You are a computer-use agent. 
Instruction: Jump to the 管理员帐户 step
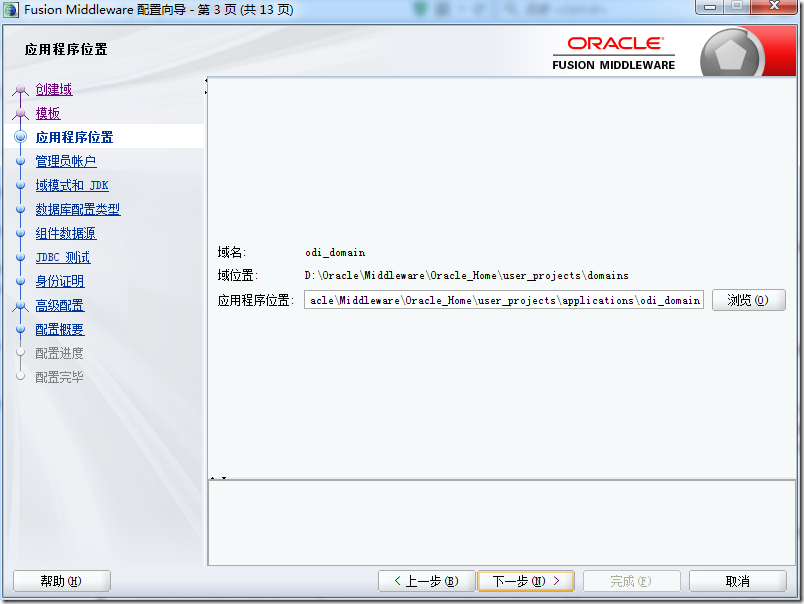tap(66, 161)
